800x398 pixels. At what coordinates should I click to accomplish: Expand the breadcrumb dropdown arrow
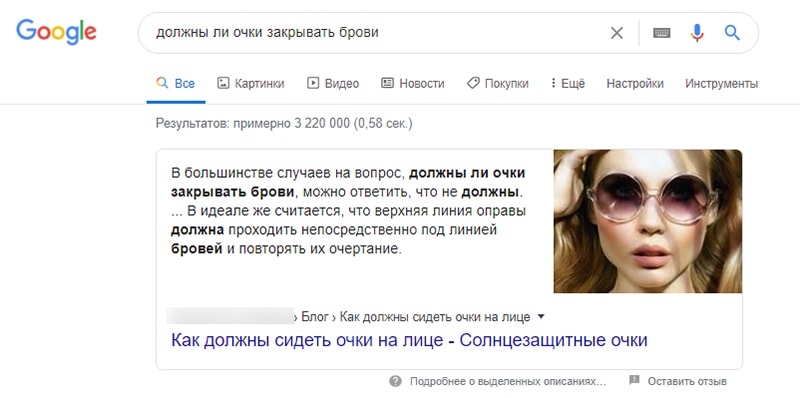click(x=541, y=317)
